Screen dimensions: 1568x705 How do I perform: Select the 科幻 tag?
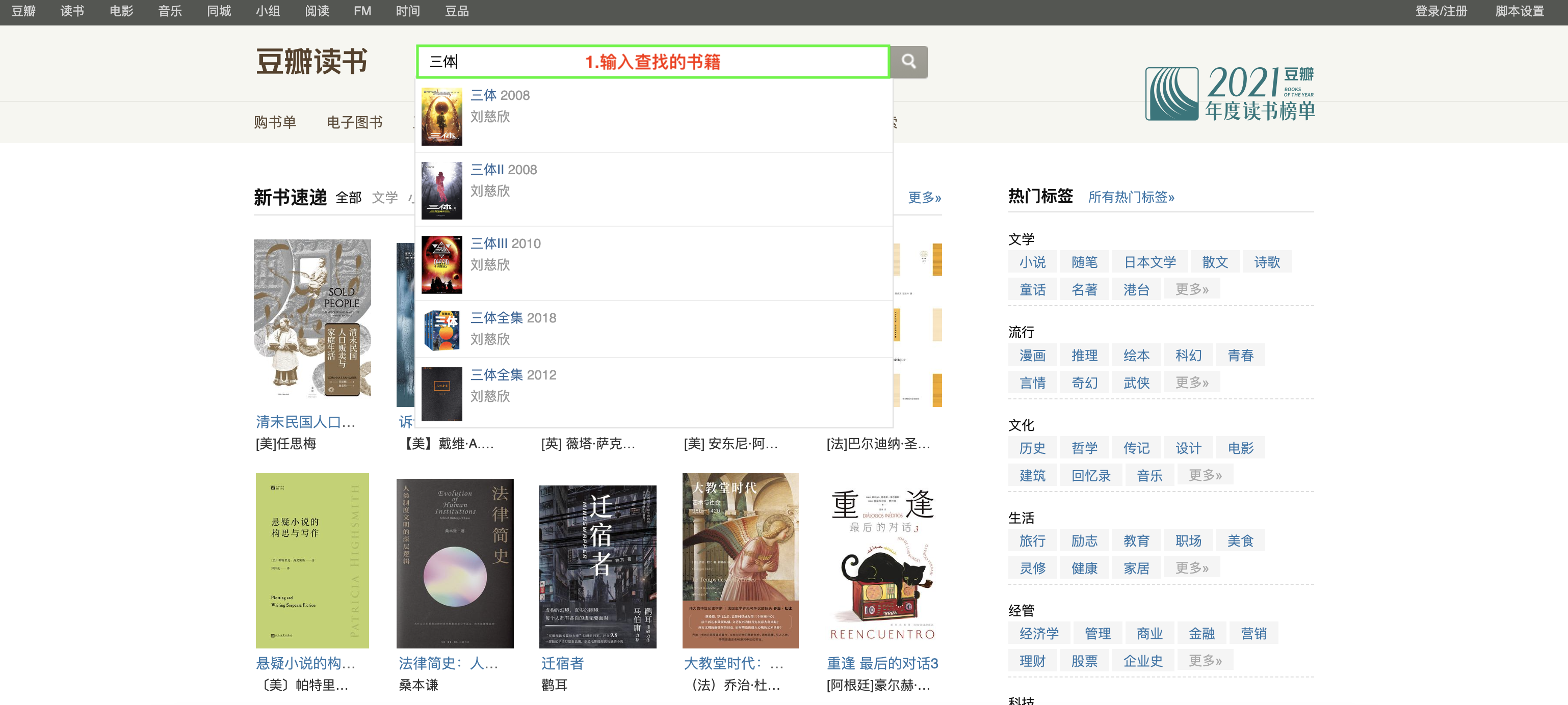pos(1188,355)
